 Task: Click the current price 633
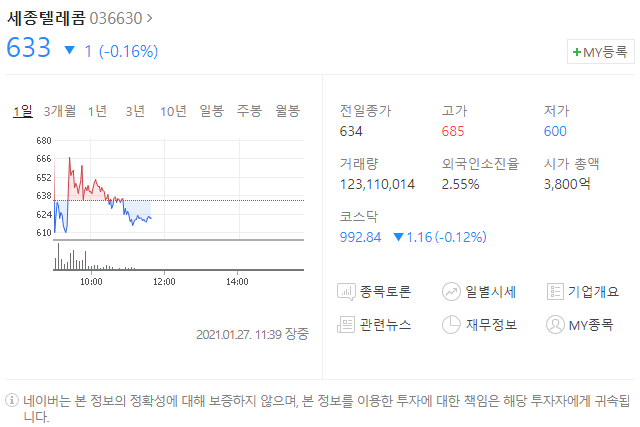[x=29, y=47]
